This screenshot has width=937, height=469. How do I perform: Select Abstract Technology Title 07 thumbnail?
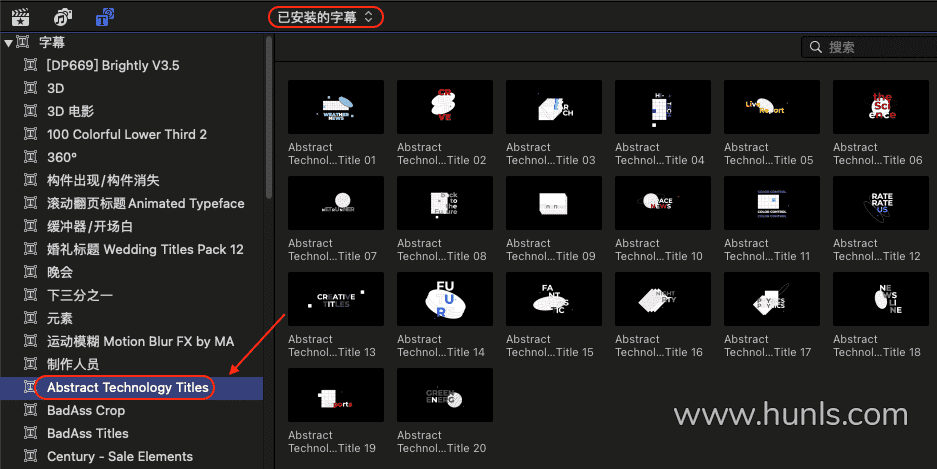point(336,203)
